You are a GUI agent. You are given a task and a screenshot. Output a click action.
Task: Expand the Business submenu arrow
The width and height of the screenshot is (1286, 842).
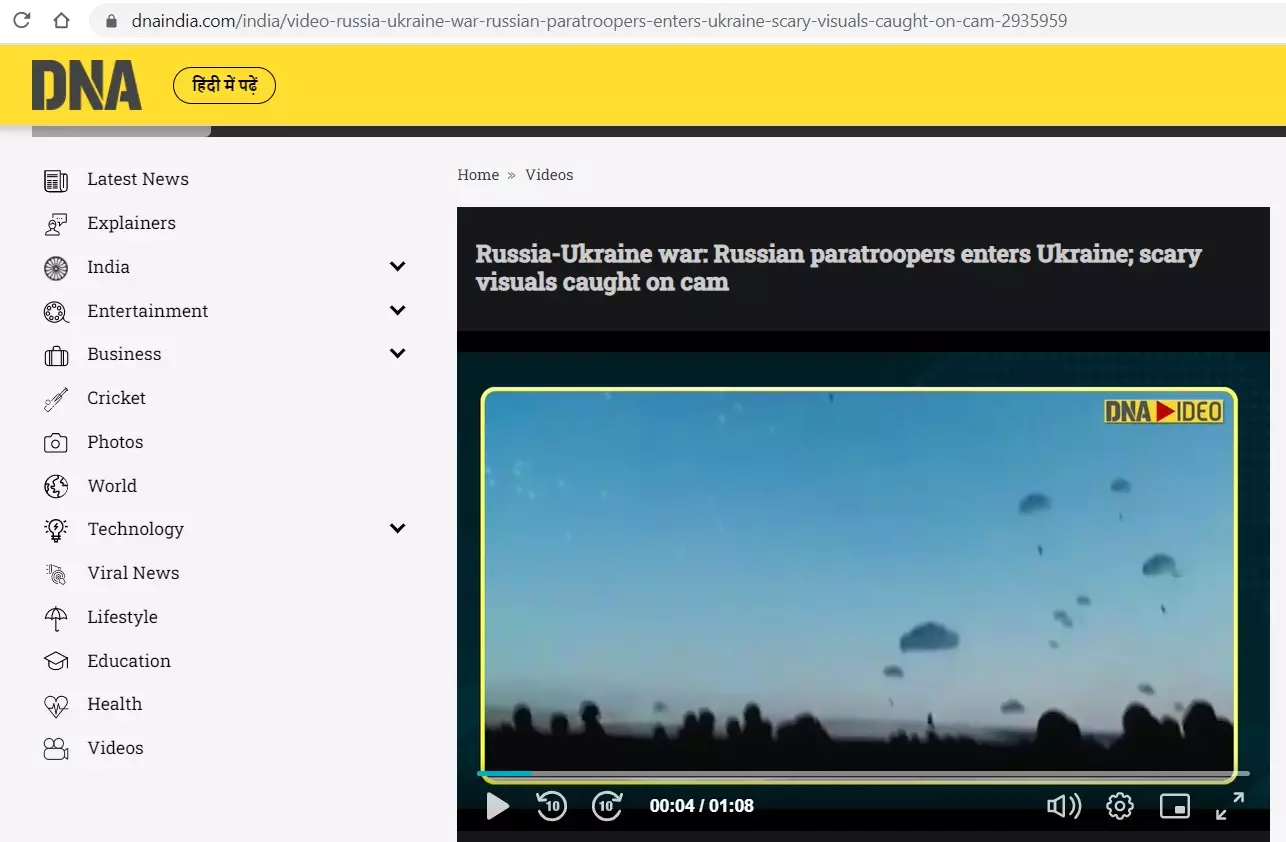397,354
